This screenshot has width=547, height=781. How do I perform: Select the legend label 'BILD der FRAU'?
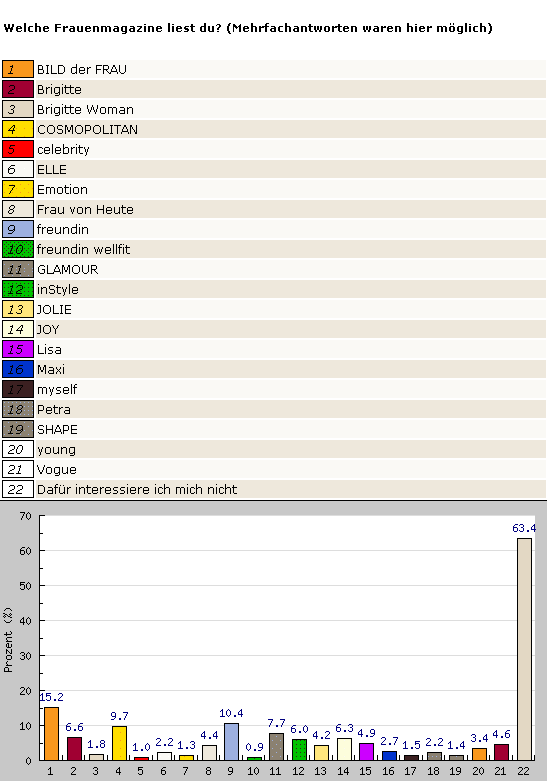click(x=82, y=69)
